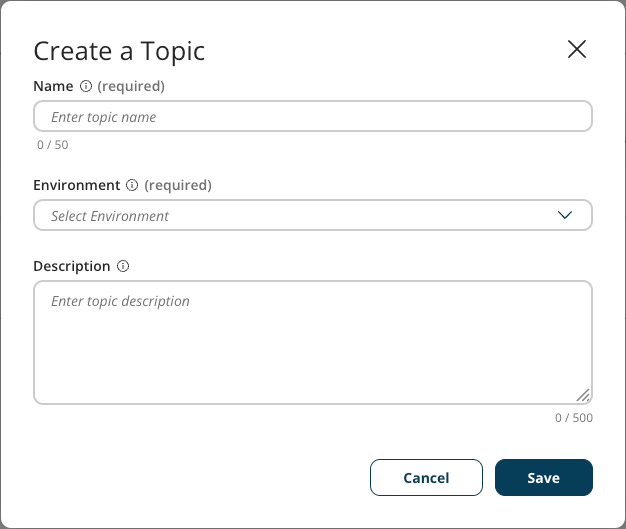Click the info icon beside Name
Image resolution: width=626 pixels, height=529 pixels.
point(86,86)
